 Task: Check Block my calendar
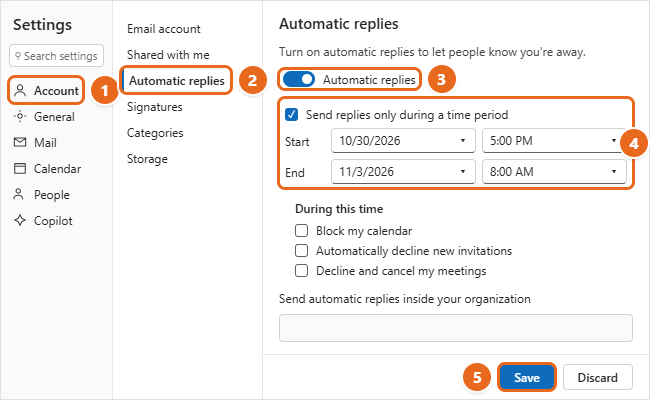tap(301, 230)
